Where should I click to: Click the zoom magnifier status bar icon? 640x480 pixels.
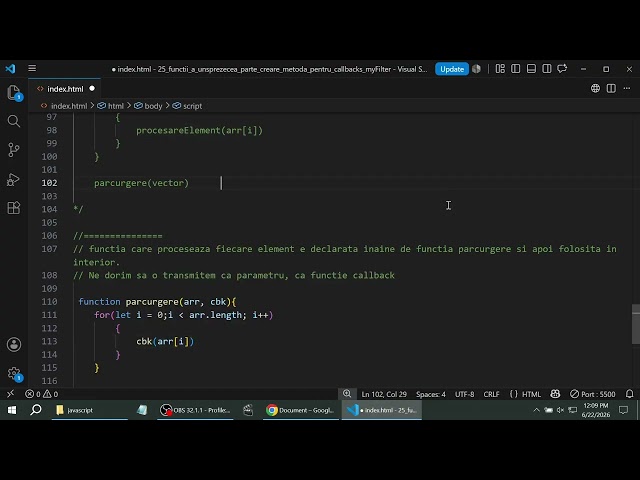tap(347, 393)
